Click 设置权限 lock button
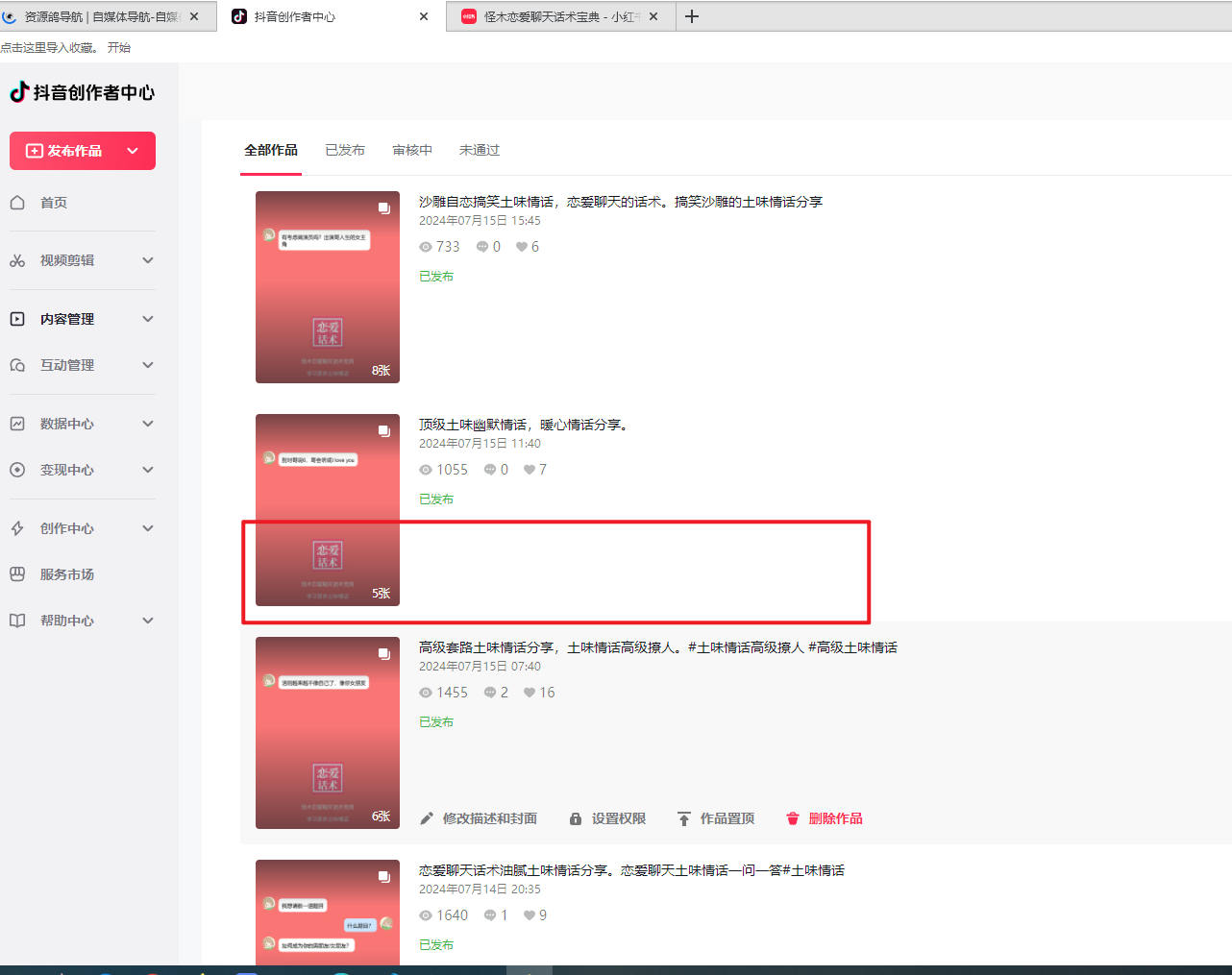This screenshot has width=1232, height=975. click(x=607, y=818)
